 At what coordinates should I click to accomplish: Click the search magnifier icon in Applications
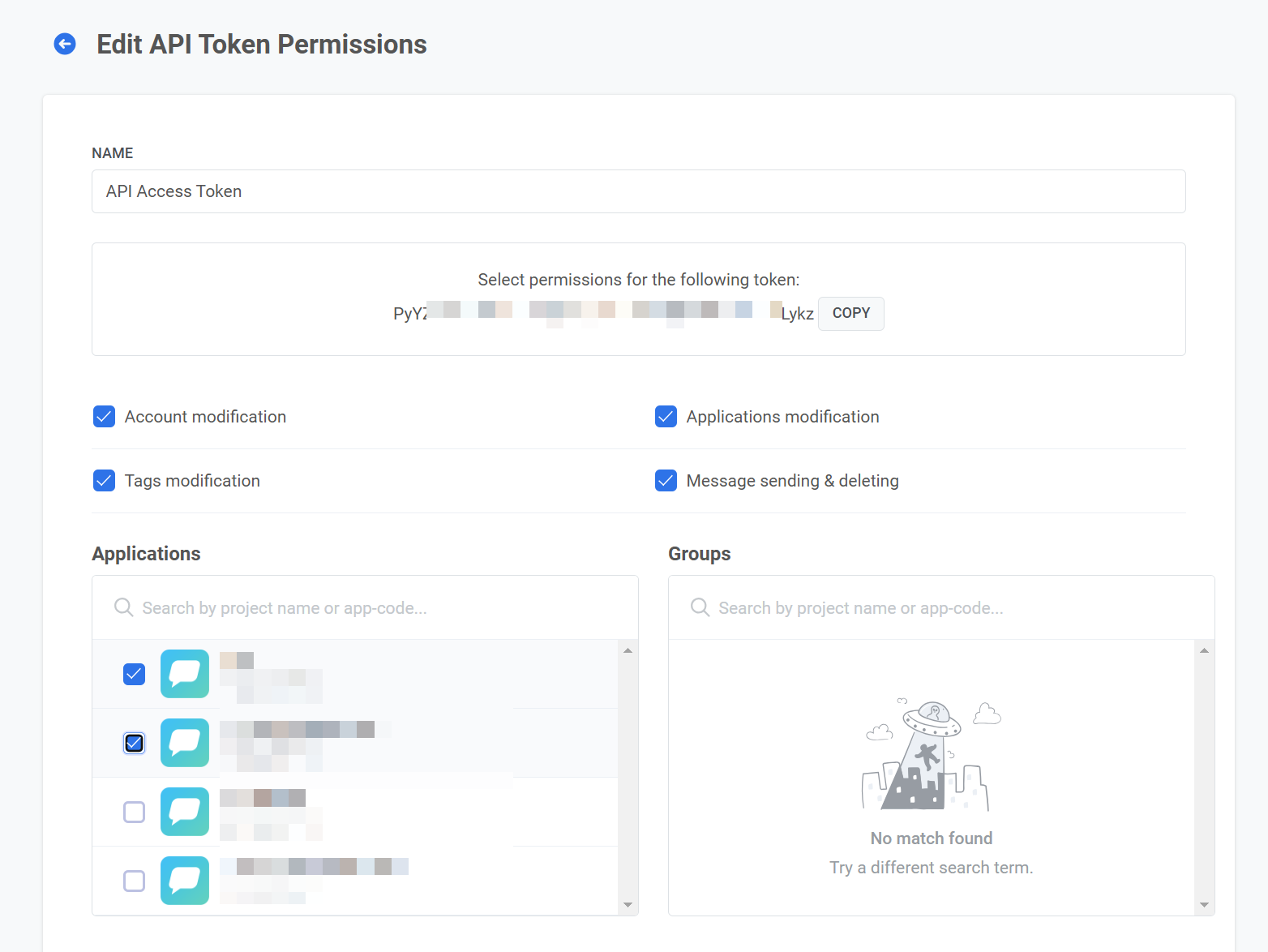123,607
